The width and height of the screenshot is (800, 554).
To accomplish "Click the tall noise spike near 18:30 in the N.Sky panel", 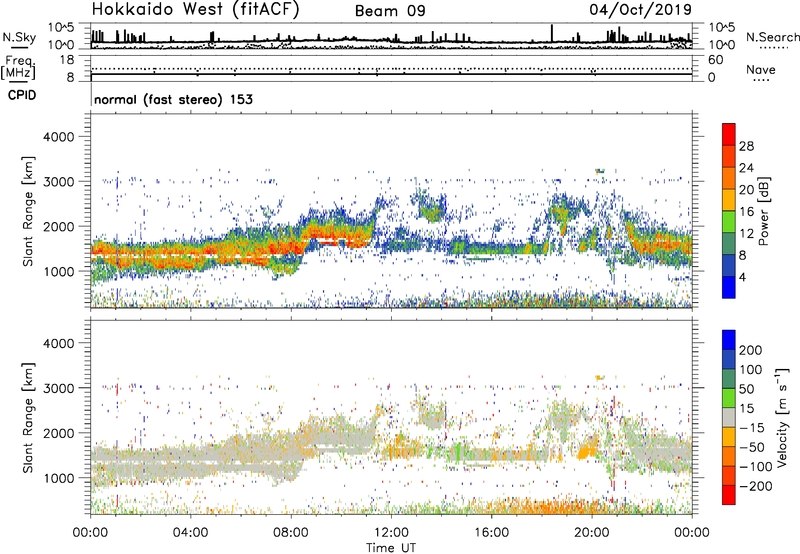I will 552,33.
